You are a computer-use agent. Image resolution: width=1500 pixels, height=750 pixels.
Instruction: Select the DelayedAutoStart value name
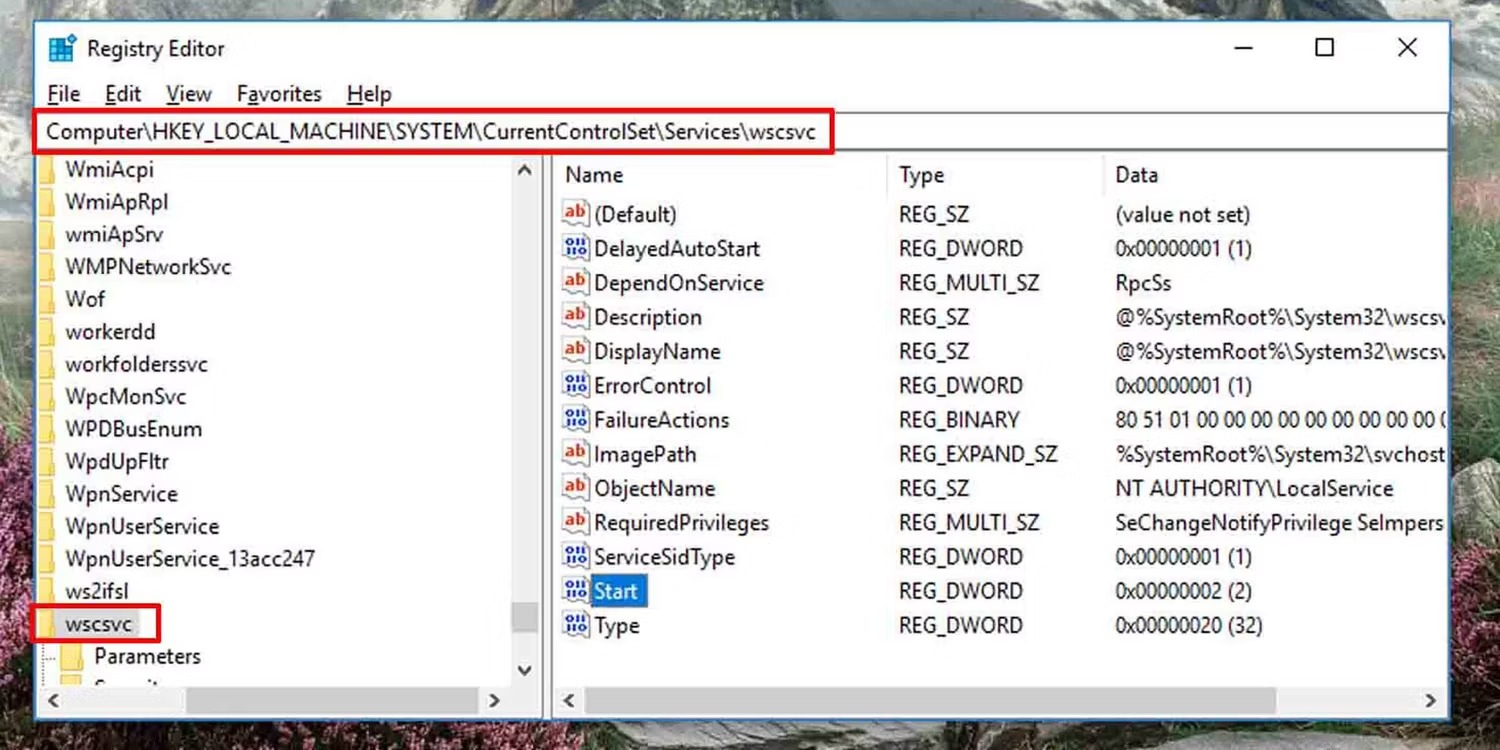677,248
